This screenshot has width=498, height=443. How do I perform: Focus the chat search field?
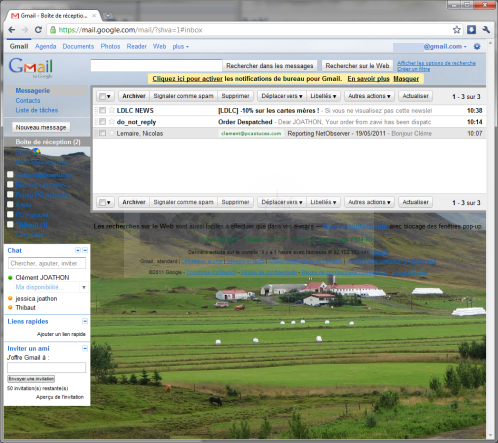47,263
